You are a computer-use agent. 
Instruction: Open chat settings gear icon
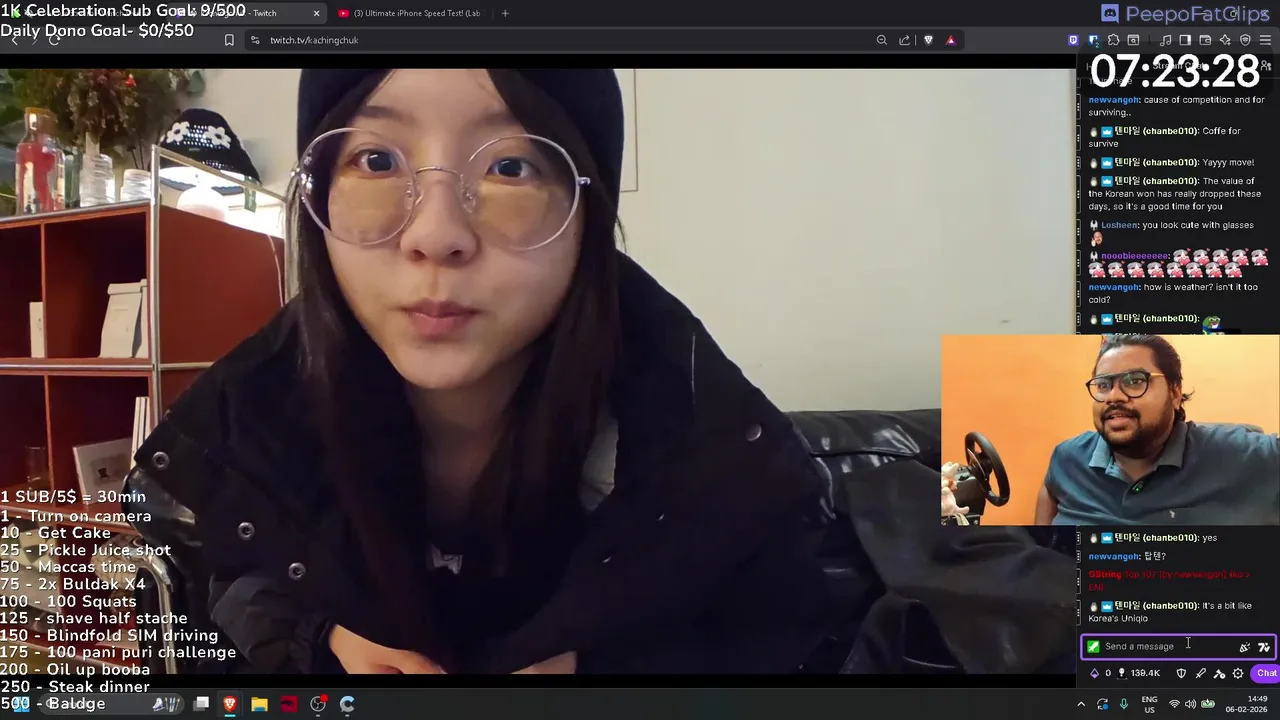1238,673
